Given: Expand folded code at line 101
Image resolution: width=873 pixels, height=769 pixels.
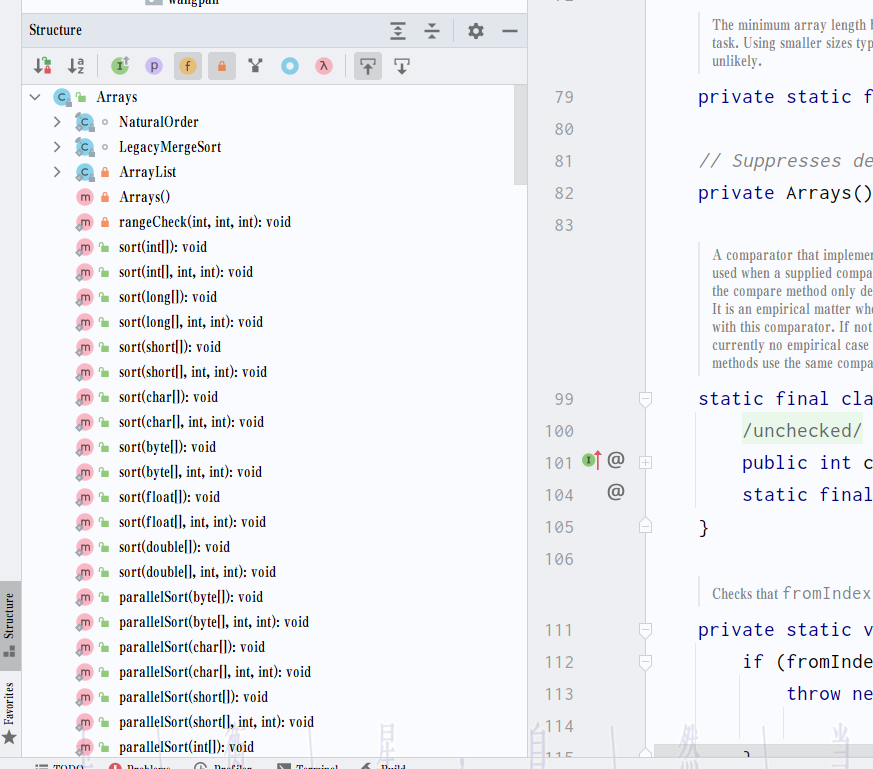Looking at the screenshot, I should point(645,463).
